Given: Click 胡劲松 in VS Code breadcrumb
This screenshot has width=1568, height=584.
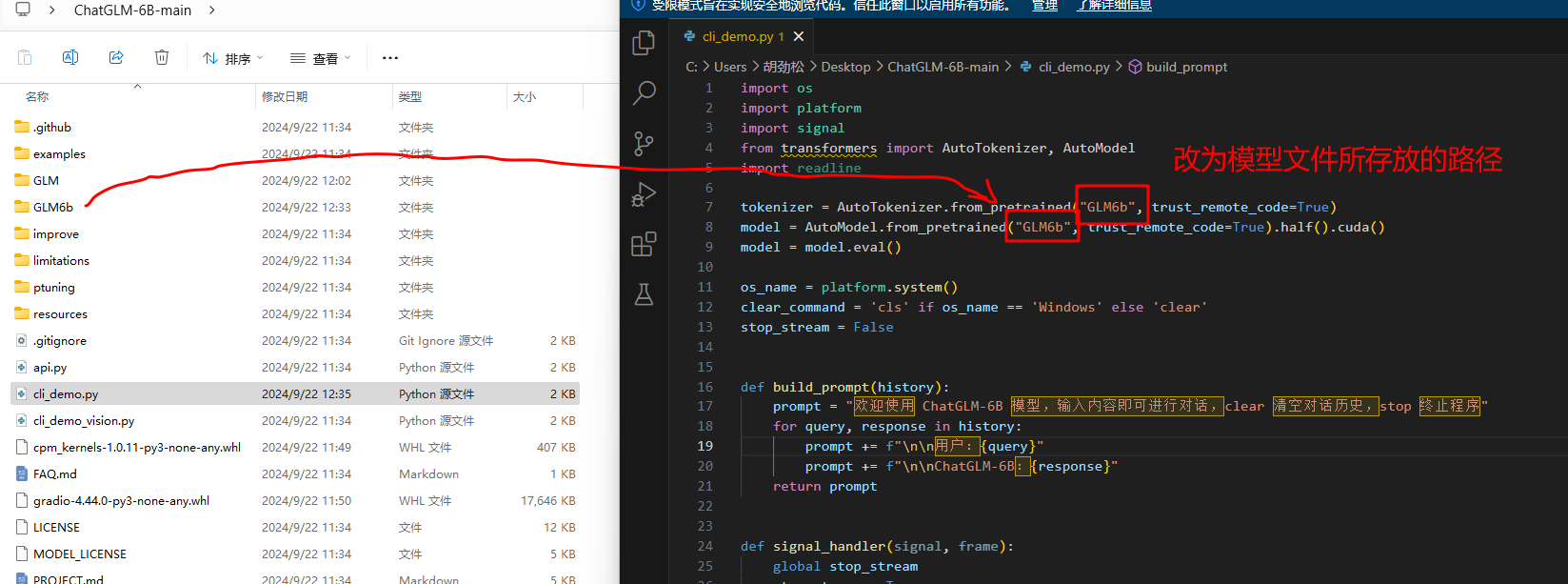Looking at the screenshot, I should [784, 67].
